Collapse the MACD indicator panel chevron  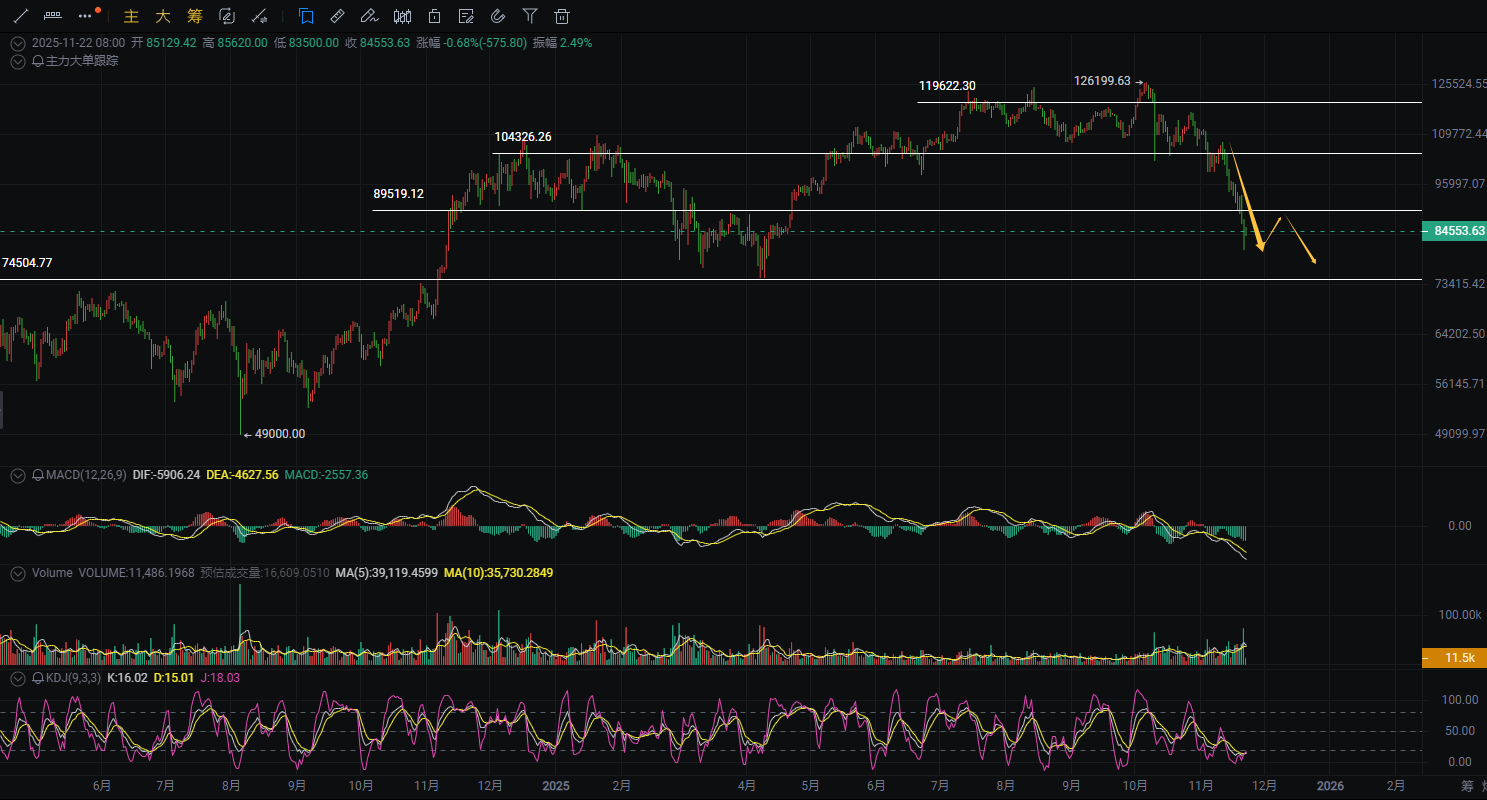17,475
